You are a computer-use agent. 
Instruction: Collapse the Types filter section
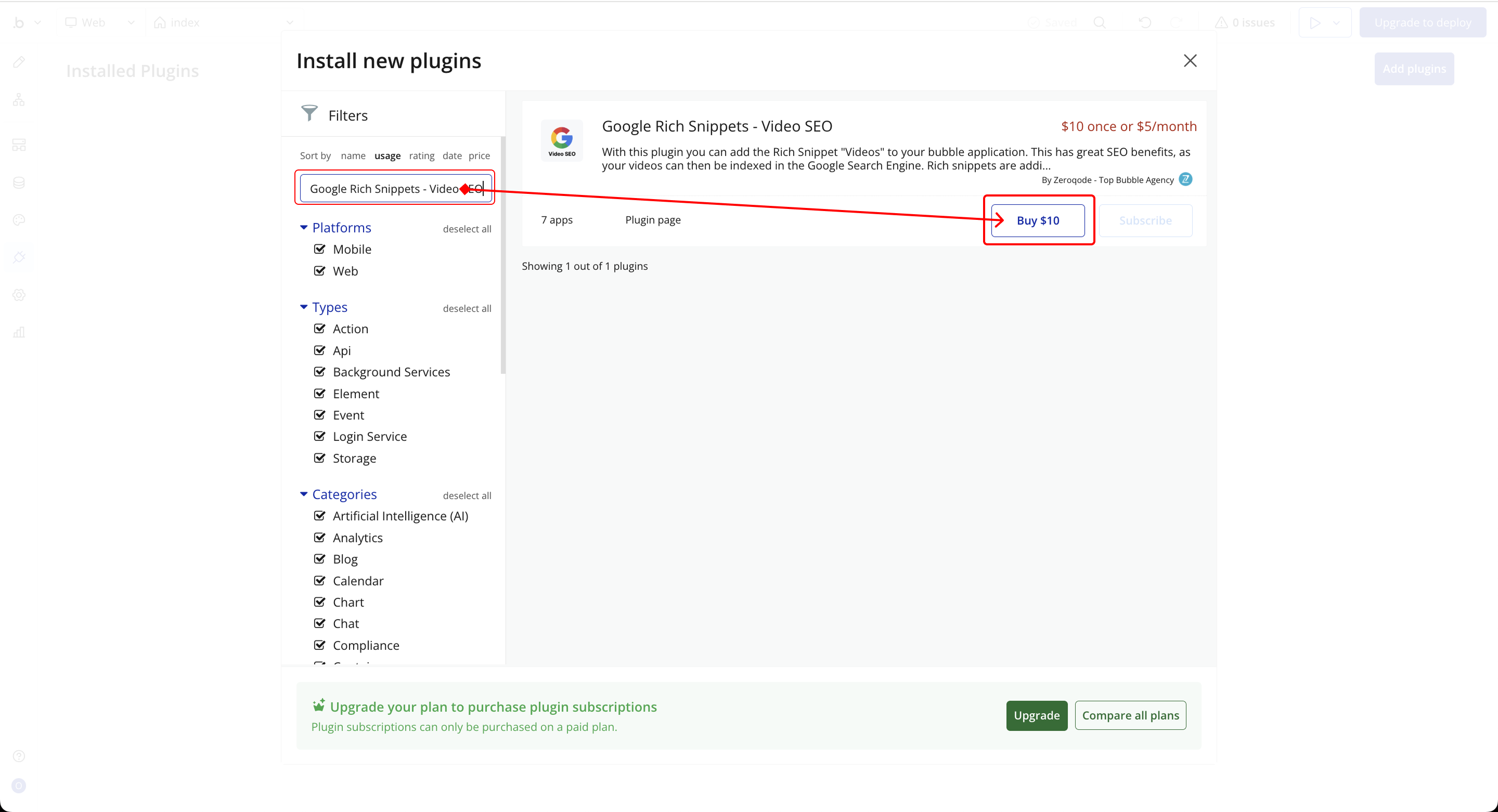point(304,307)
